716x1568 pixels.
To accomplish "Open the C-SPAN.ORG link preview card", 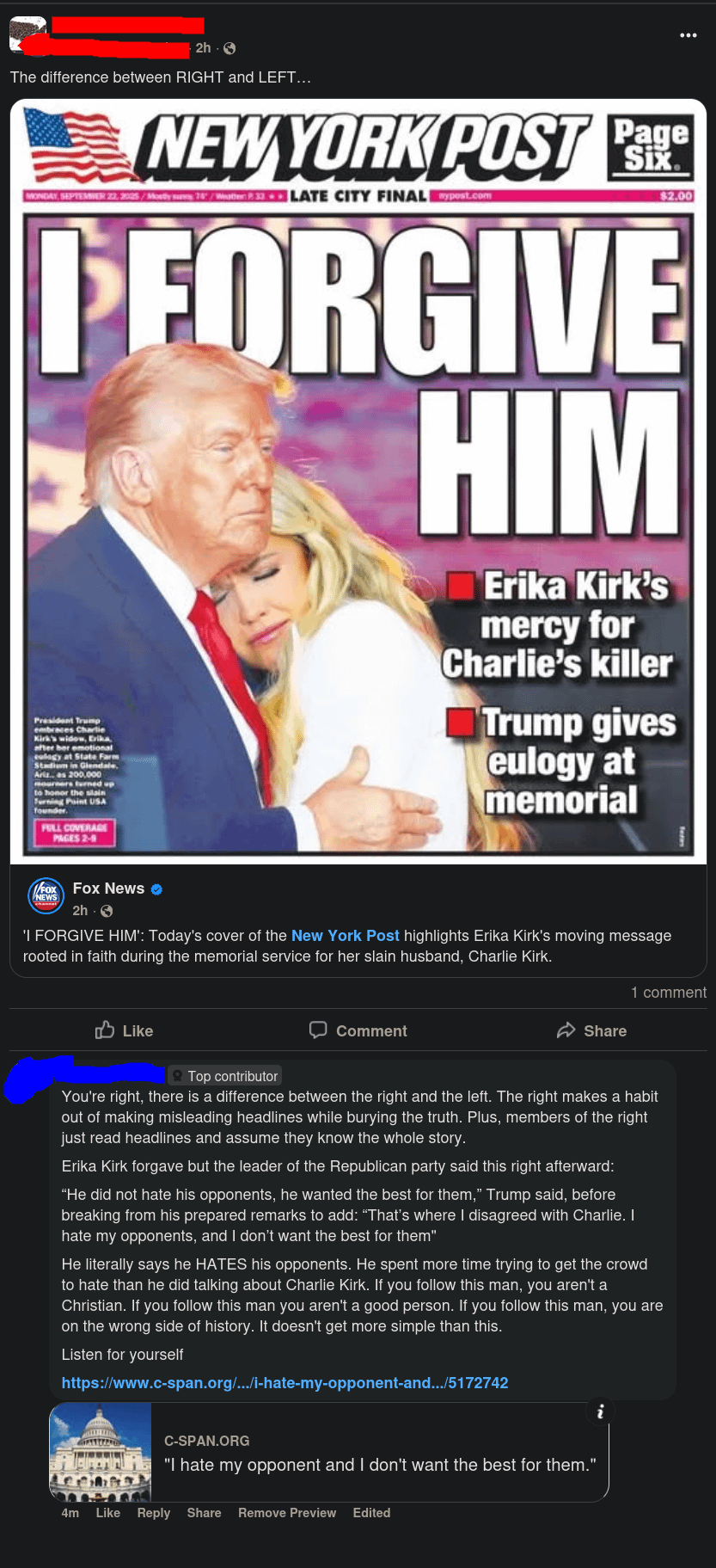I will click(x=329, y=1453).
